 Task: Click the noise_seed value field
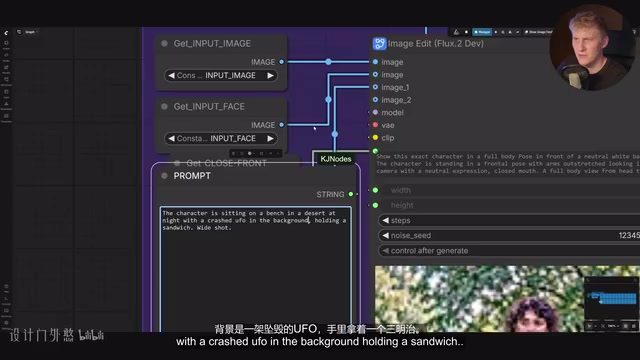coord(509,236)
